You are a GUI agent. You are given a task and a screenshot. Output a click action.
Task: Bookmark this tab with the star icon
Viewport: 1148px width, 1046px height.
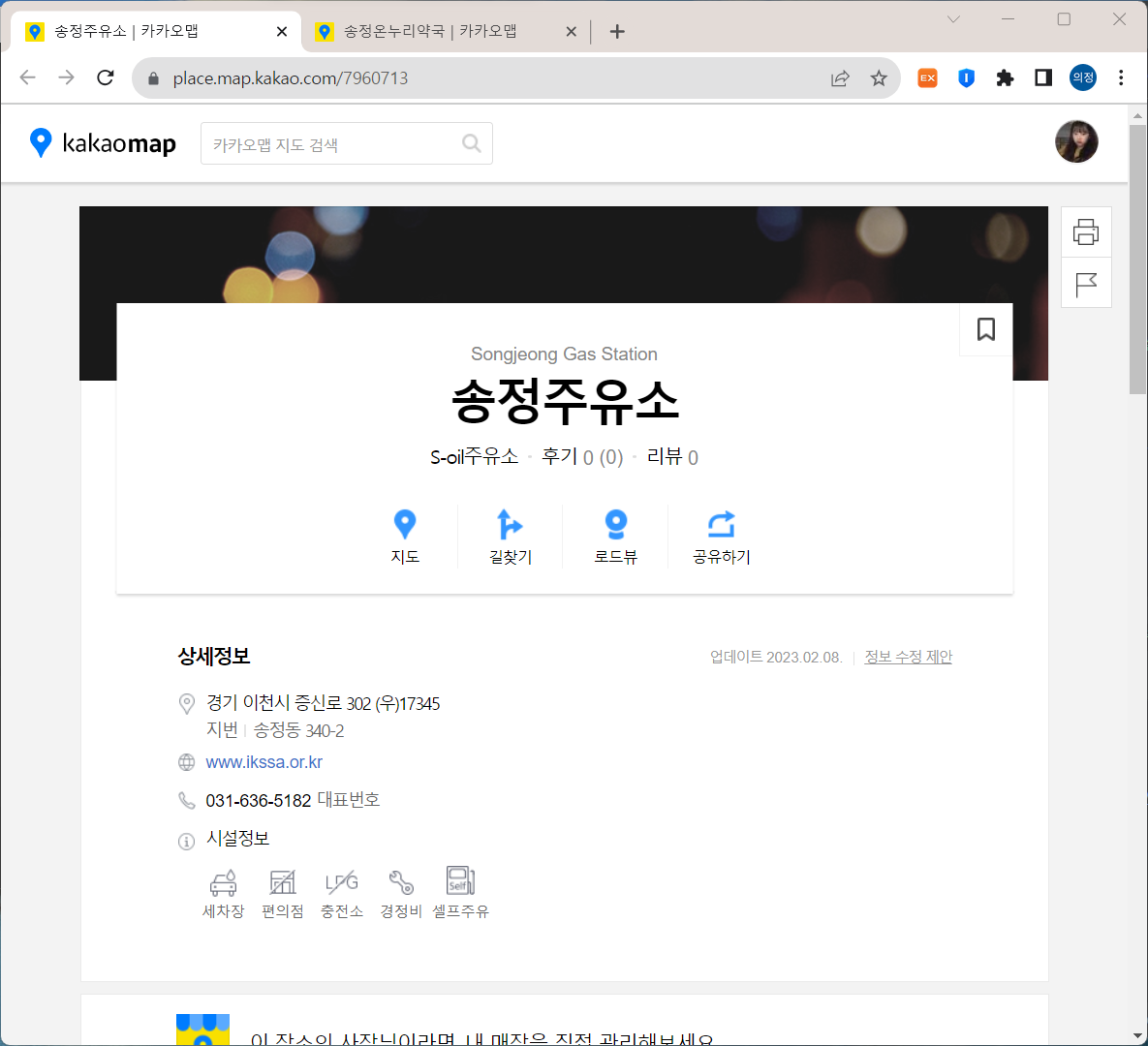click(879, 78)
